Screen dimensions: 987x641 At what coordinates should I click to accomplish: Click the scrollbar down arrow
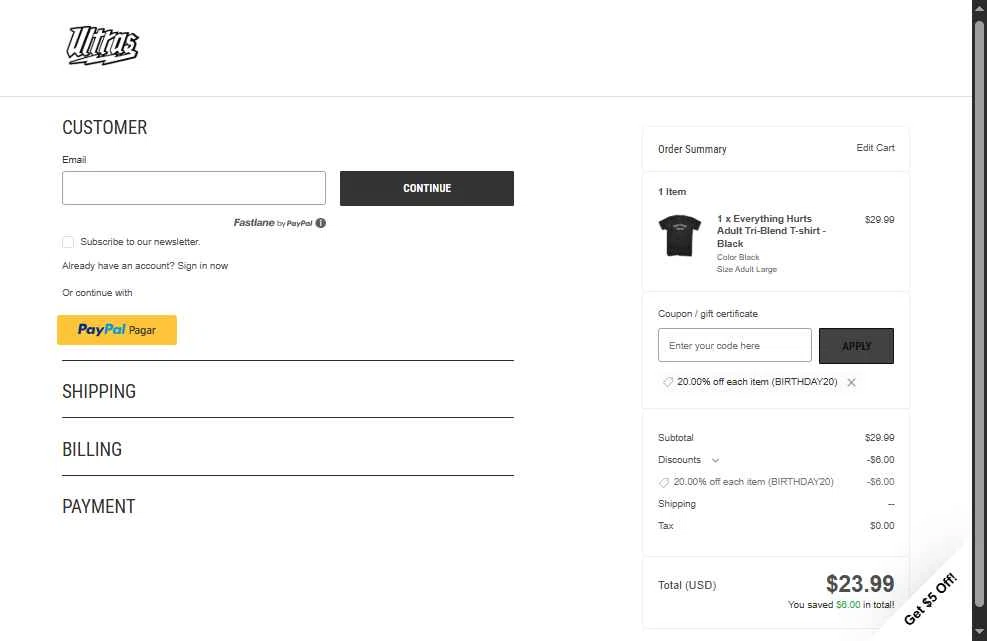pos(979,632)
